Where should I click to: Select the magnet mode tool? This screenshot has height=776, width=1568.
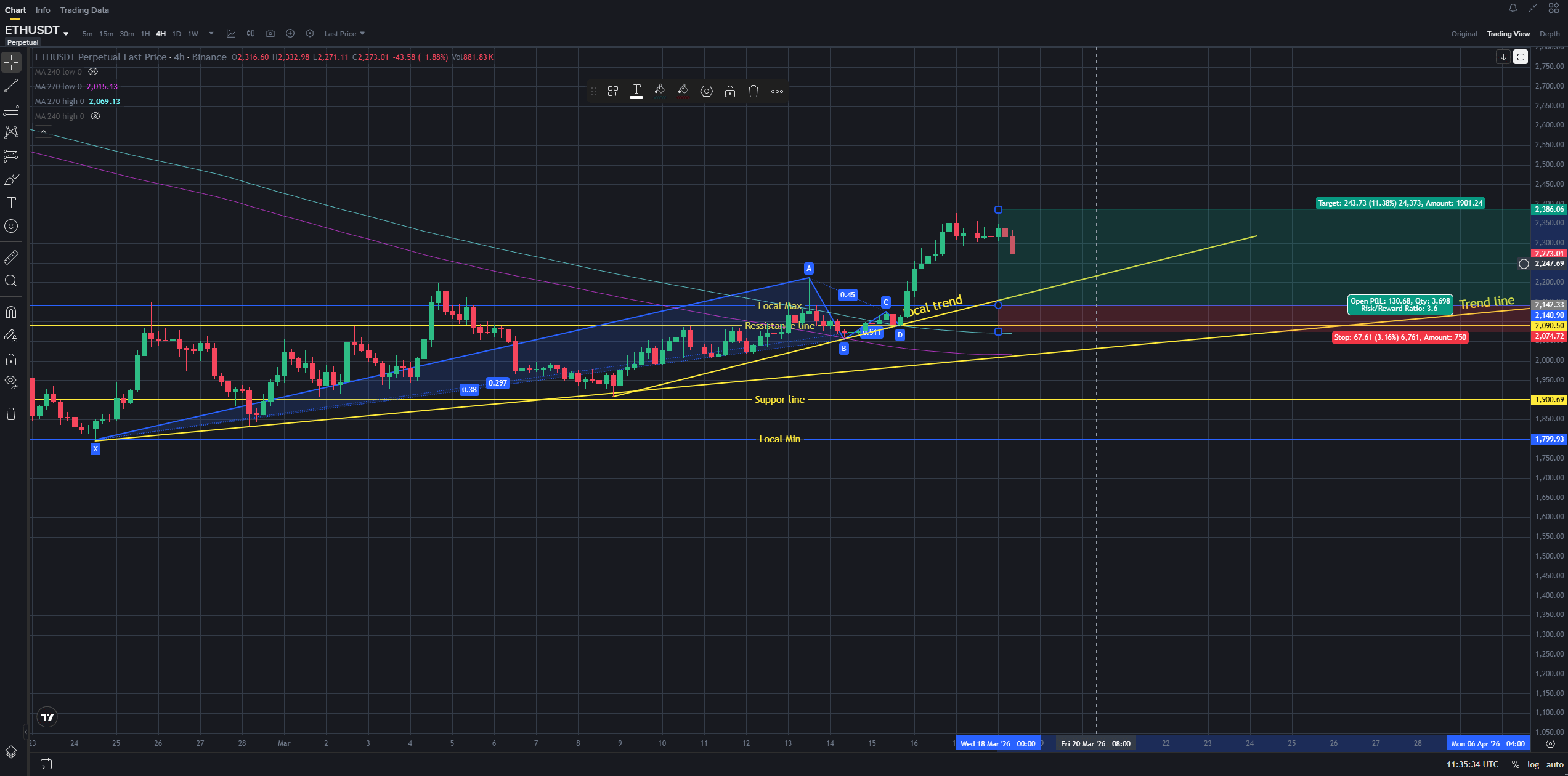coord(11,312)
